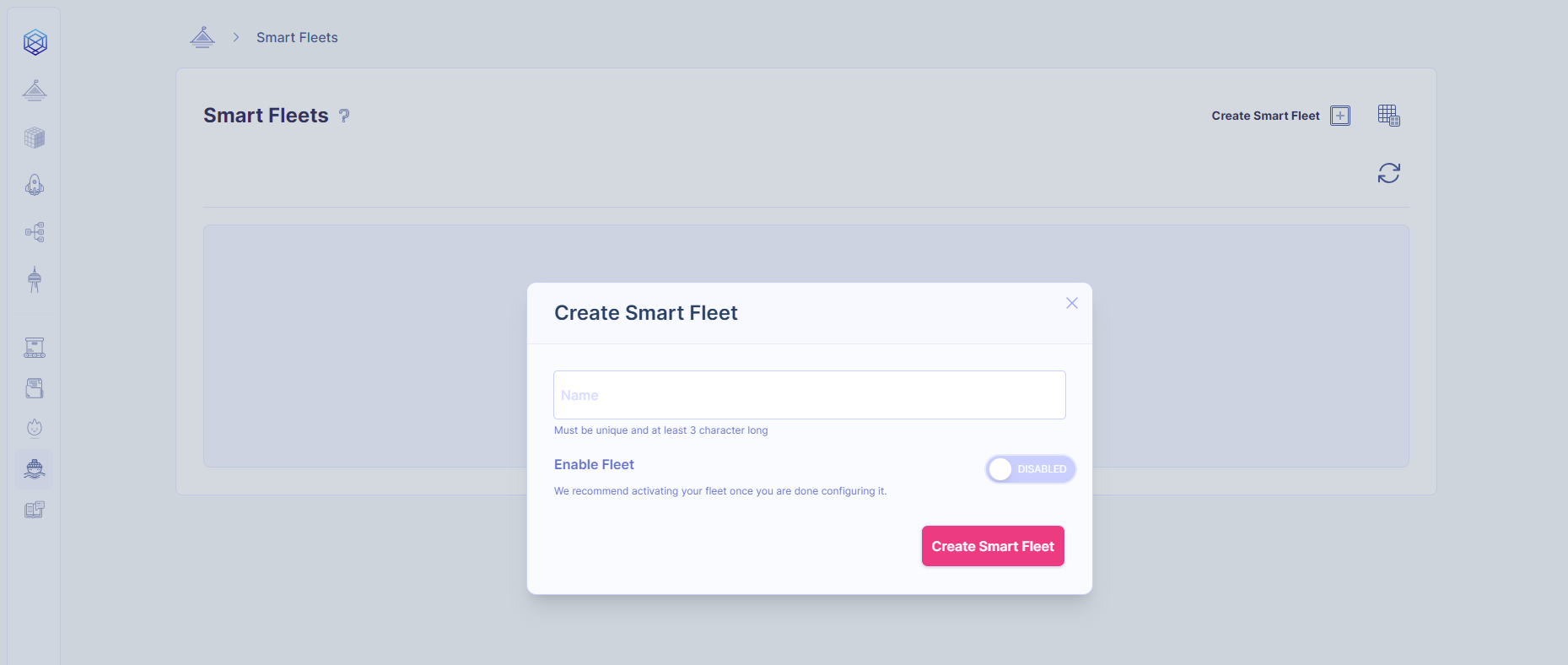The height and width of the screenshot is (665, 1568).
Task: Click the file folder icon in sidebar
Action: [35, 388]
